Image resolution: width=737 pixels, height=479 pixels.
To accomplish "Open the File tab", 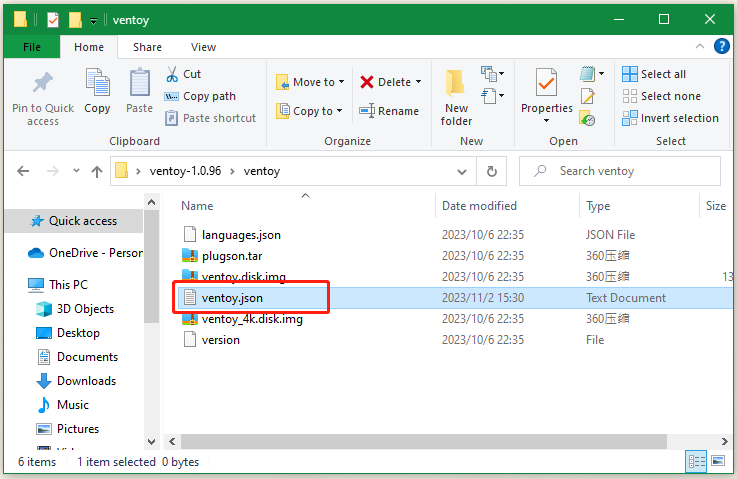I will click(32, 47).
